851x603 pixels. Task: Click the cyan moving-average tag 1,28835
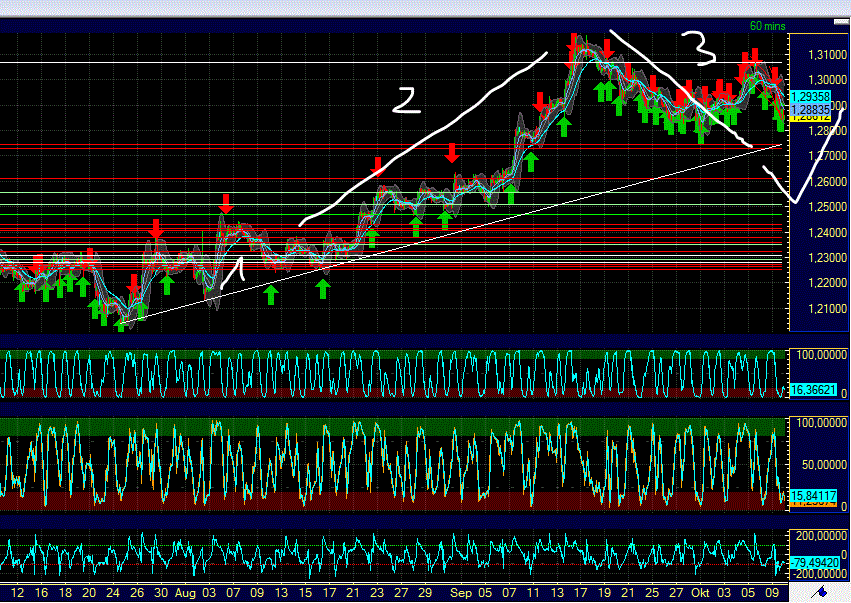click(812, 109)
